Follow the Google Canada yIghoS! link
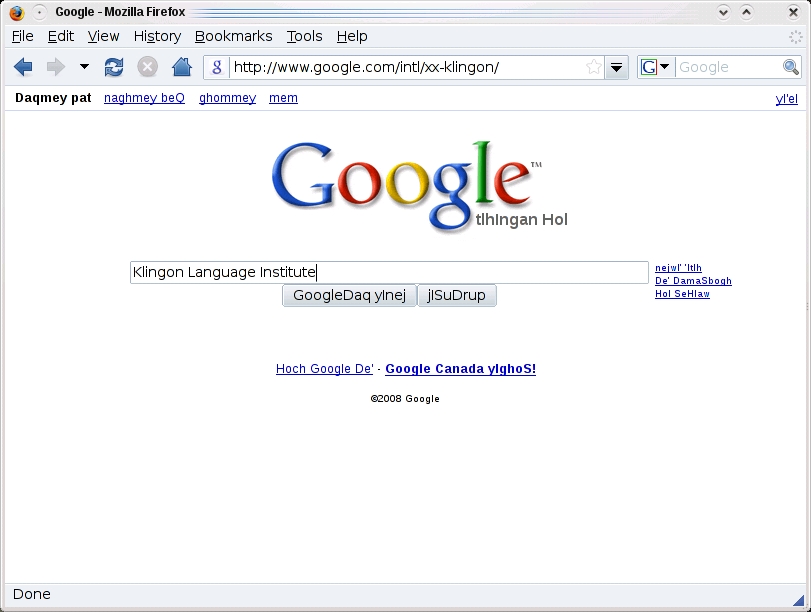Image resolution: width=811 pixels, height=612 pixels. coord(460,369)
